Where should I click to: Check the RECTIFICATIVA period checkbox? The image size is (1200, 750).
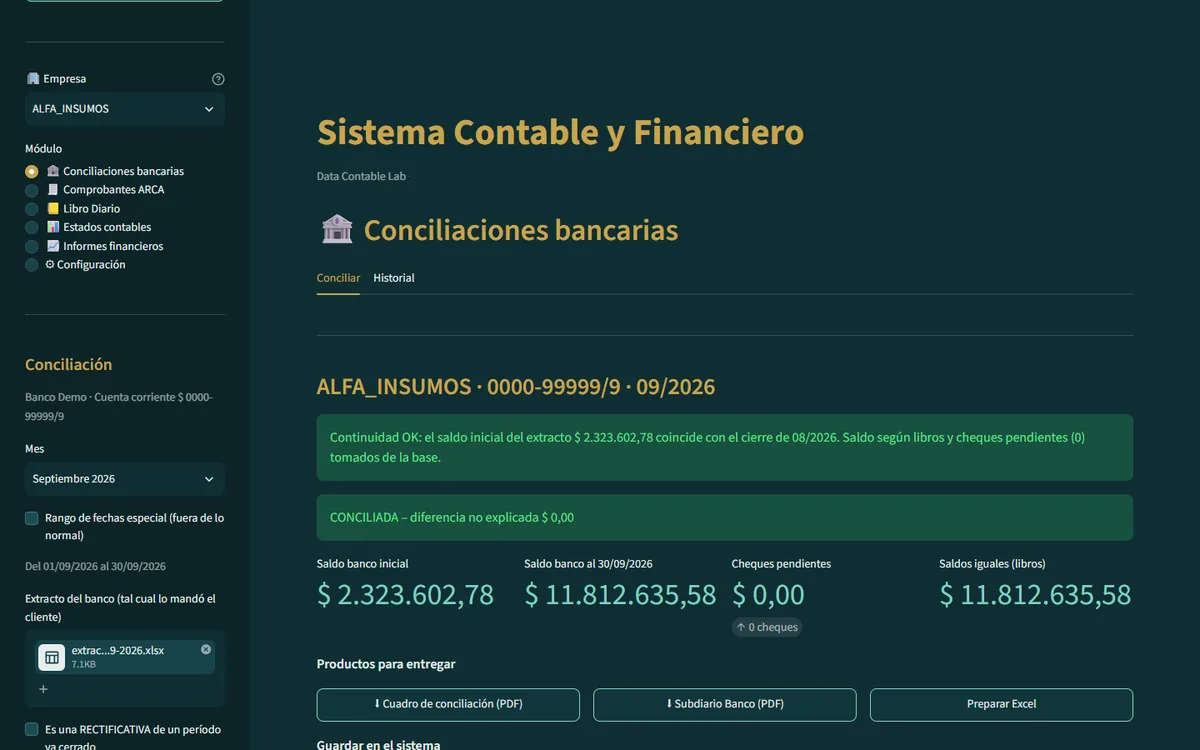coord(32,729)
